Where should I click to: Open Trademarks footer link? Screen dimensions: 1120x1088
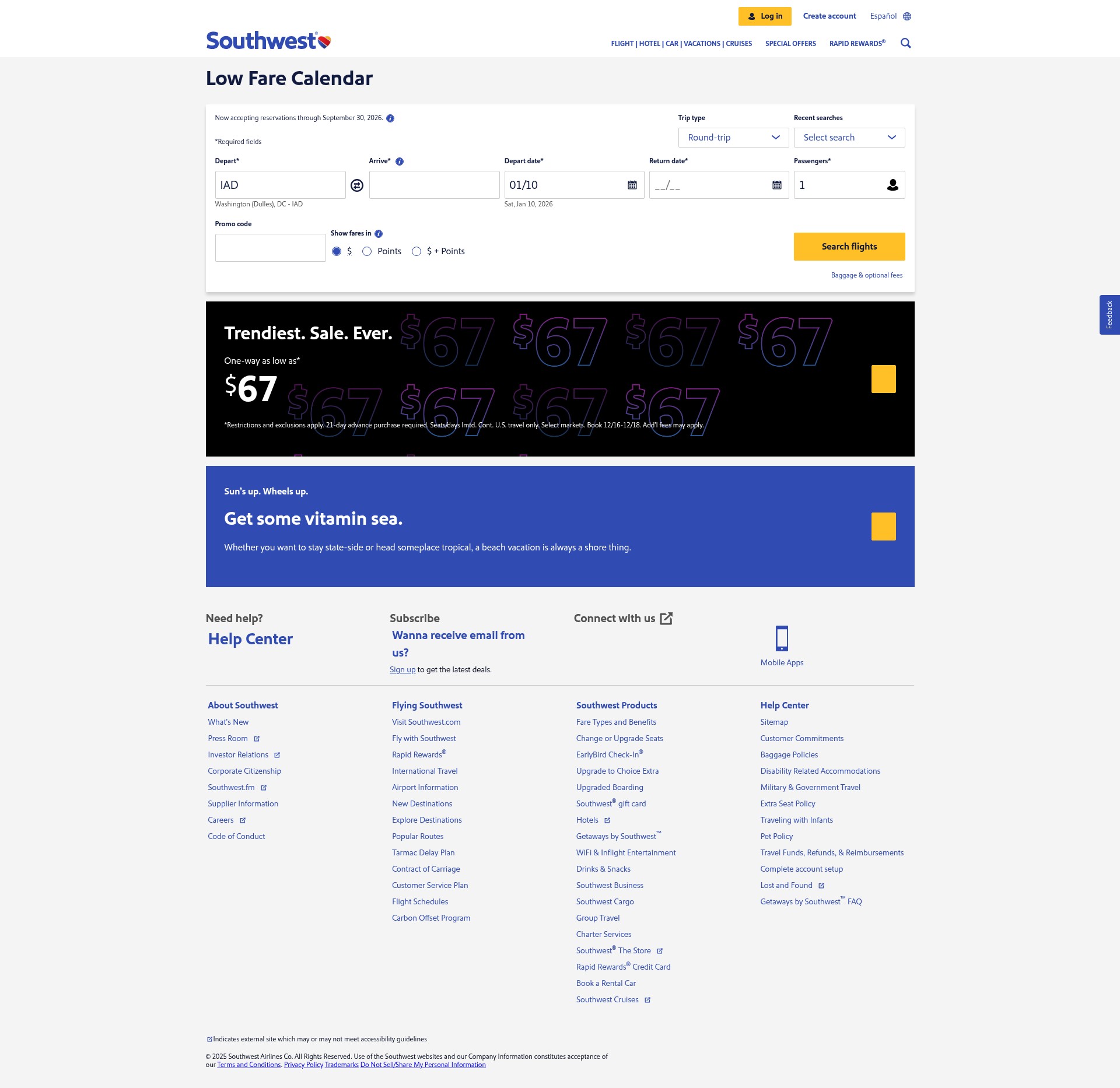click(342, 1065)
